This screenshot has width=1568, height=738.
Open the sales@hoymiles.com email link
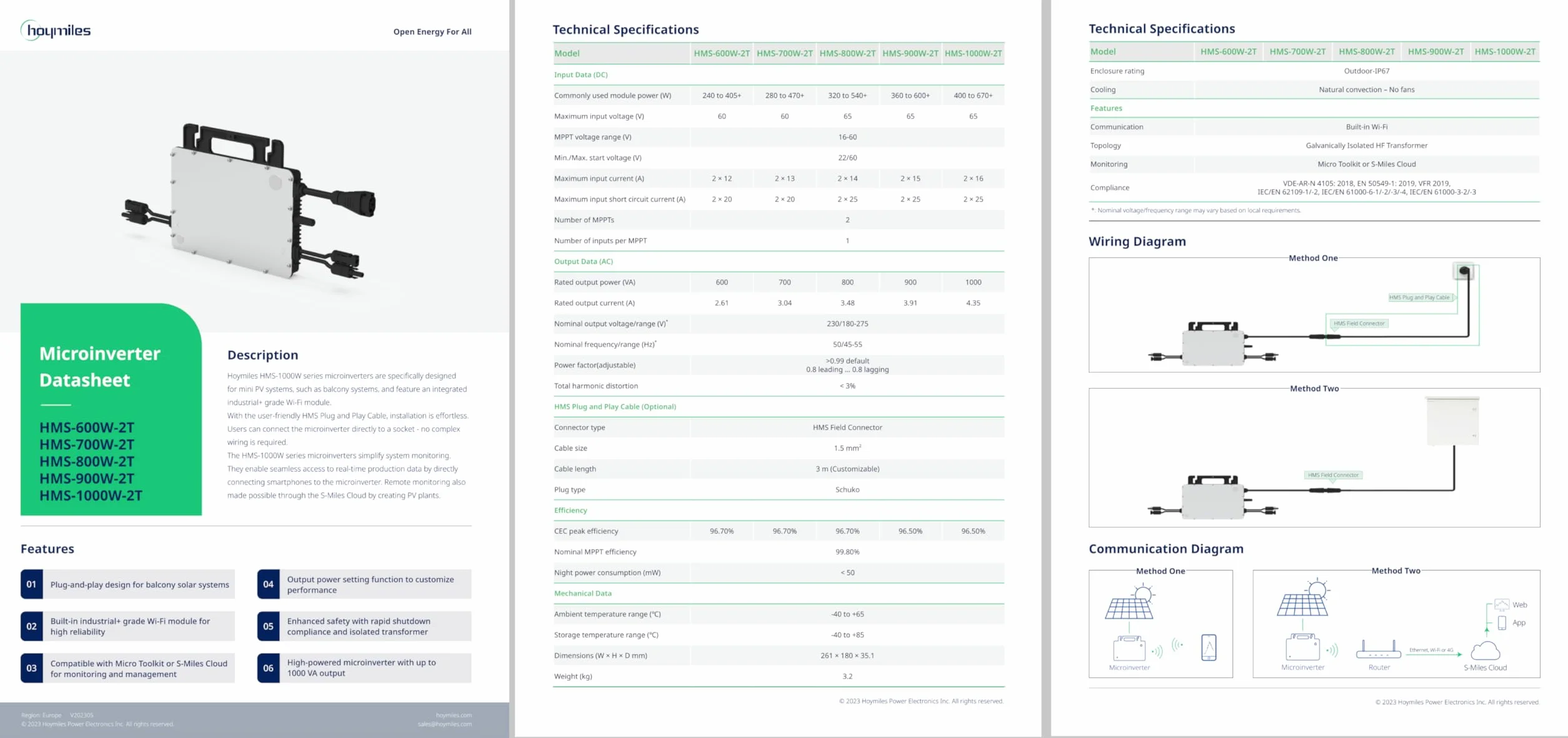[445, 724]
